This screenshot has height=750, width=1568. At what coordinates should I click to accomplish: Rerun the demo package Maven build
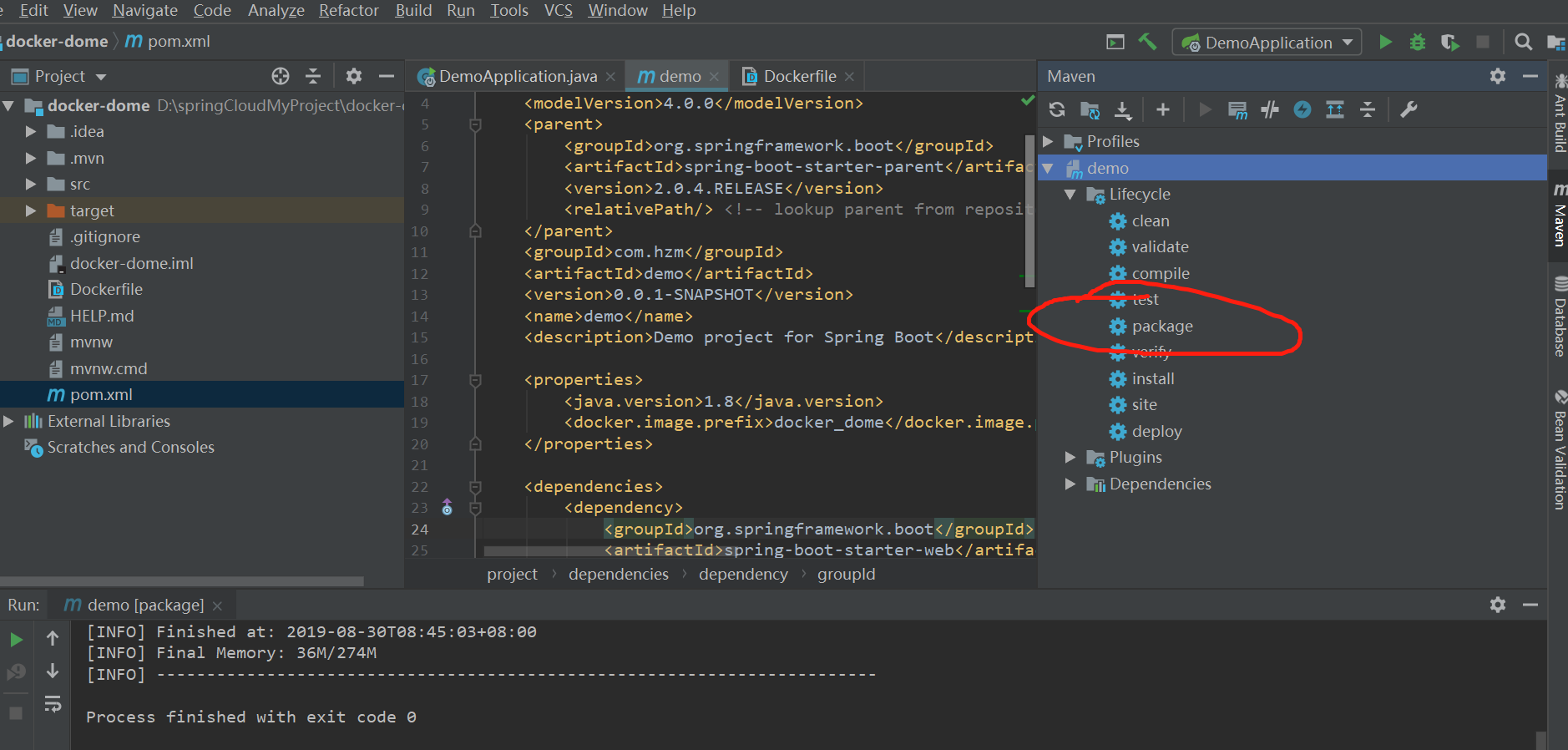coord(16,640)
